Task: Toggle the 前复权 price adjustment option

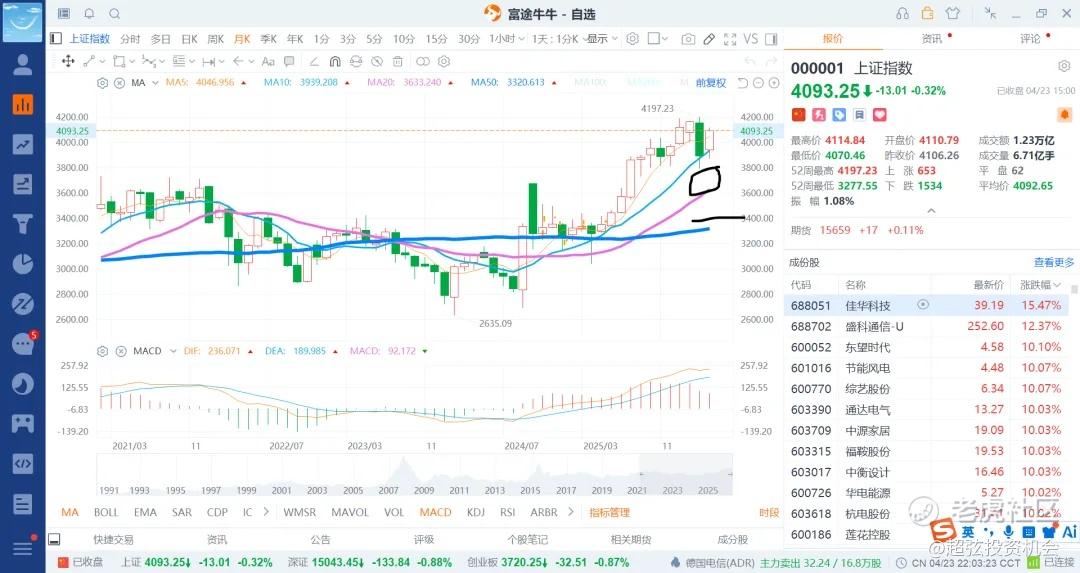Action: pyautogui.click(x=711, y=83)
